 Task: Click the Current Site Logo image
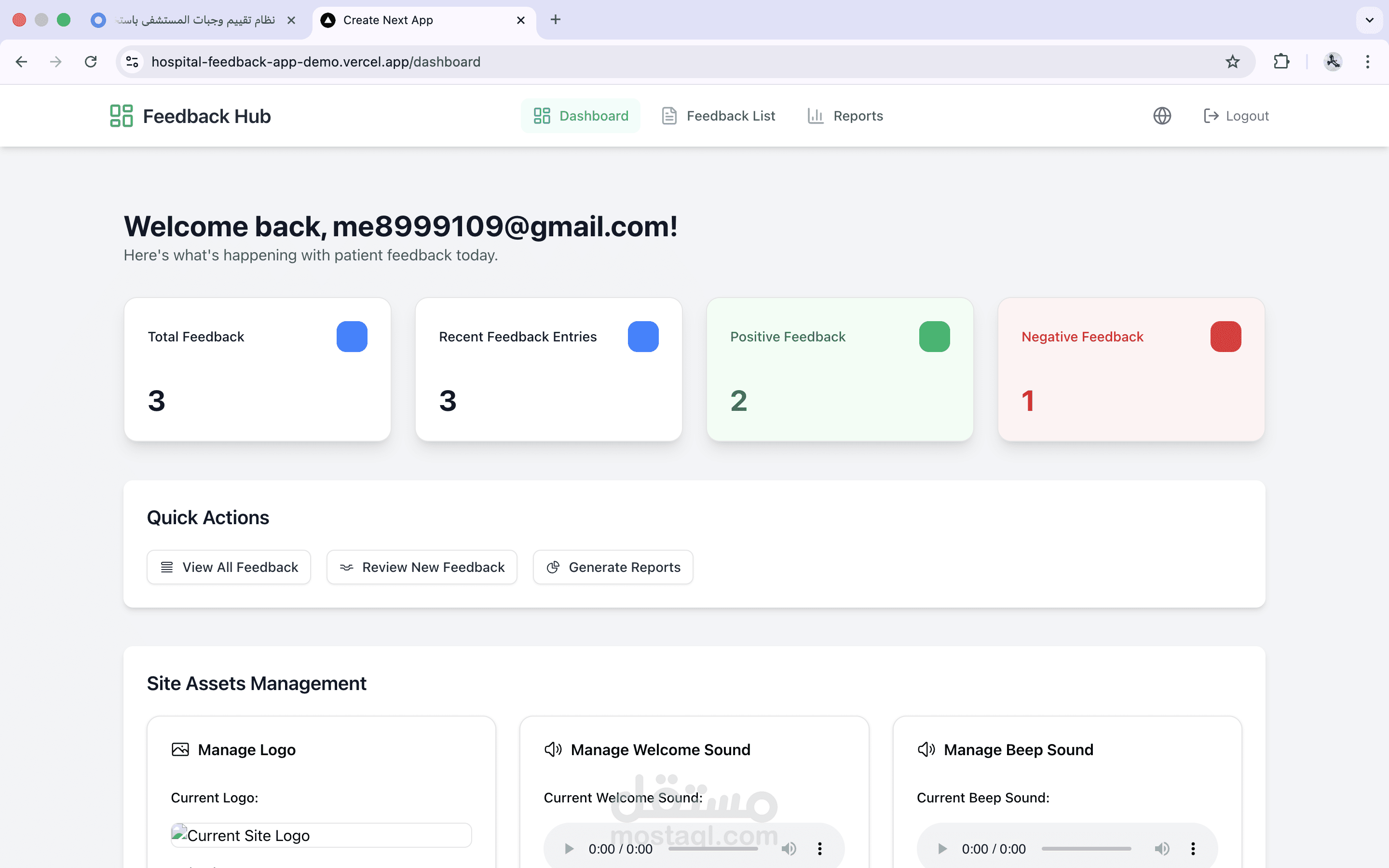pos(321,835)
